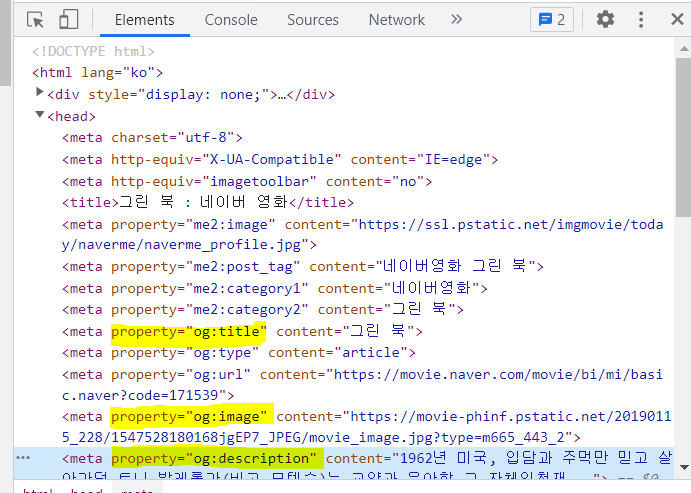Click the naverme_profile.jpg URL text
The width and height of the screenshot is (691, 493).
[x=363, y=234]
